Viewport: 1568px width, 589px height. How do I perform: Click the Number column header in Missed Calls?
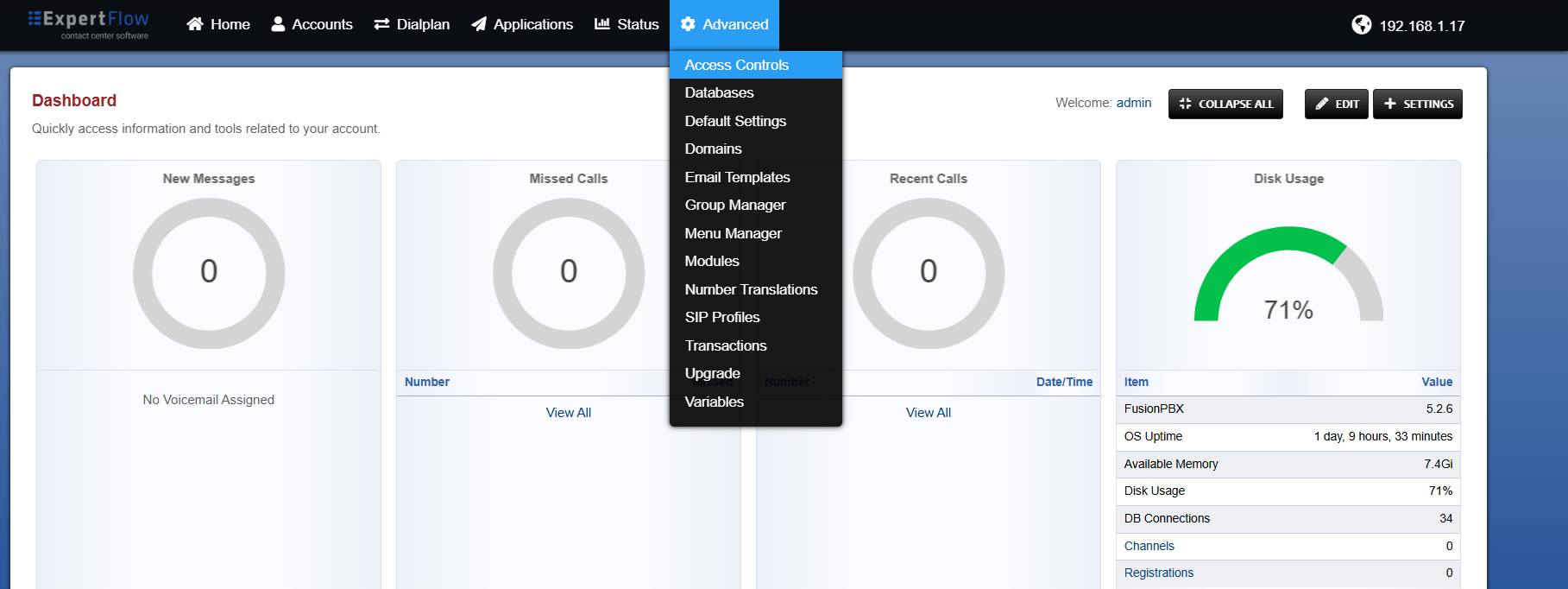coord(427,382)
